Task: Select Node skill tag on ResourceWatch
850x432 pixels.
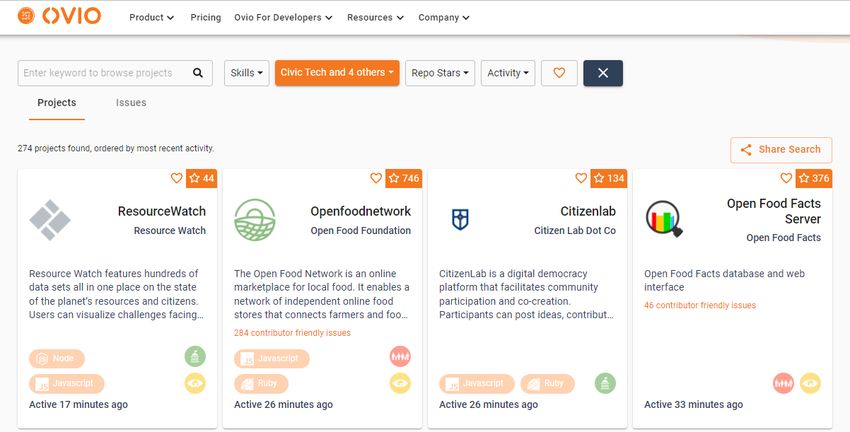Action: coord(57,358)
